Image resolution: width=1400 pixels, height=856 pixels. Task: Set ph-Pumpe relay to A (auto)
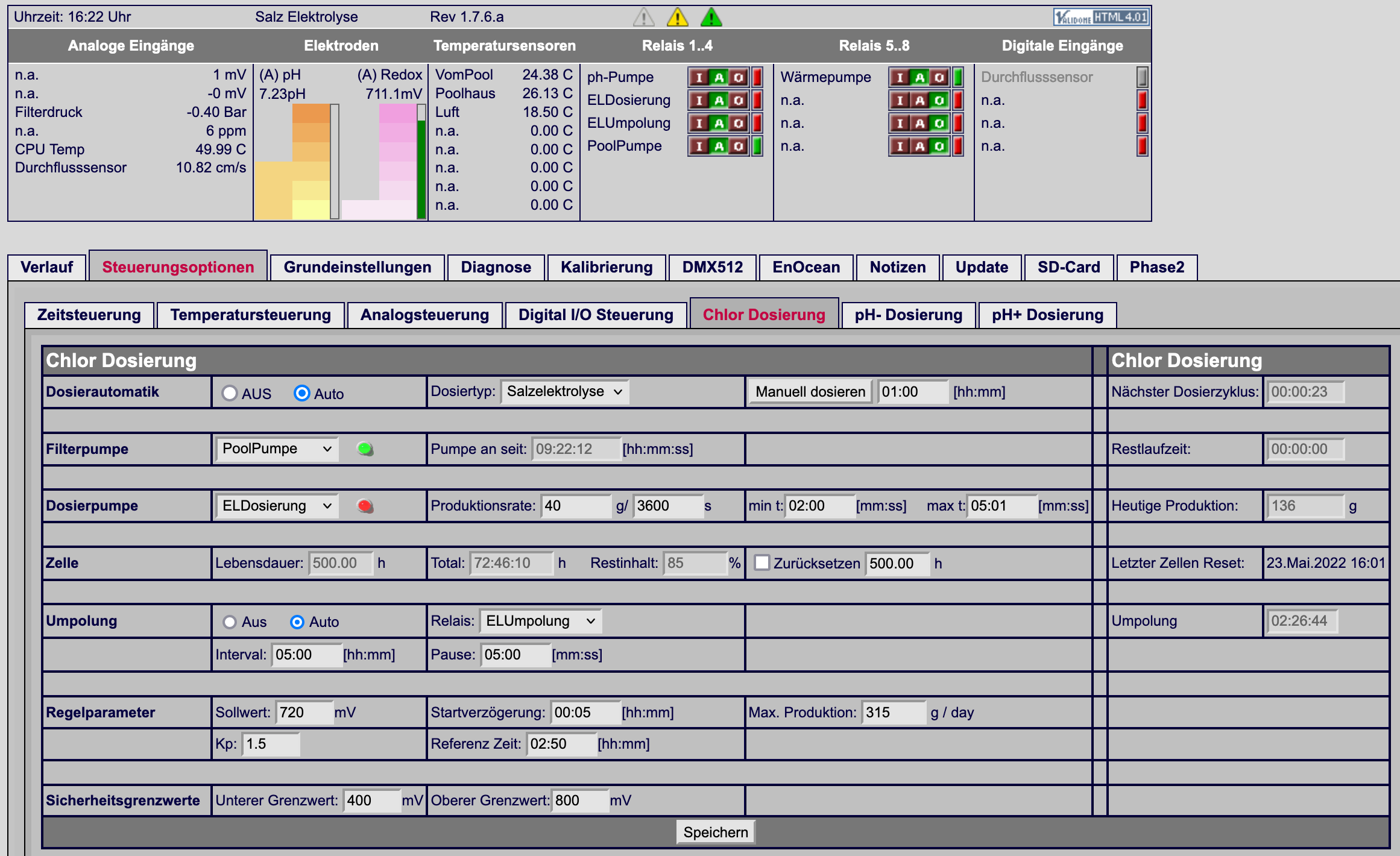[719, 77]
